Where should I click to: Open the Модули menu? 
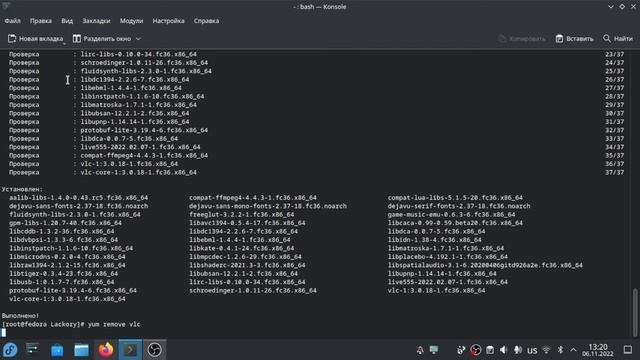[x=131, y=21]
